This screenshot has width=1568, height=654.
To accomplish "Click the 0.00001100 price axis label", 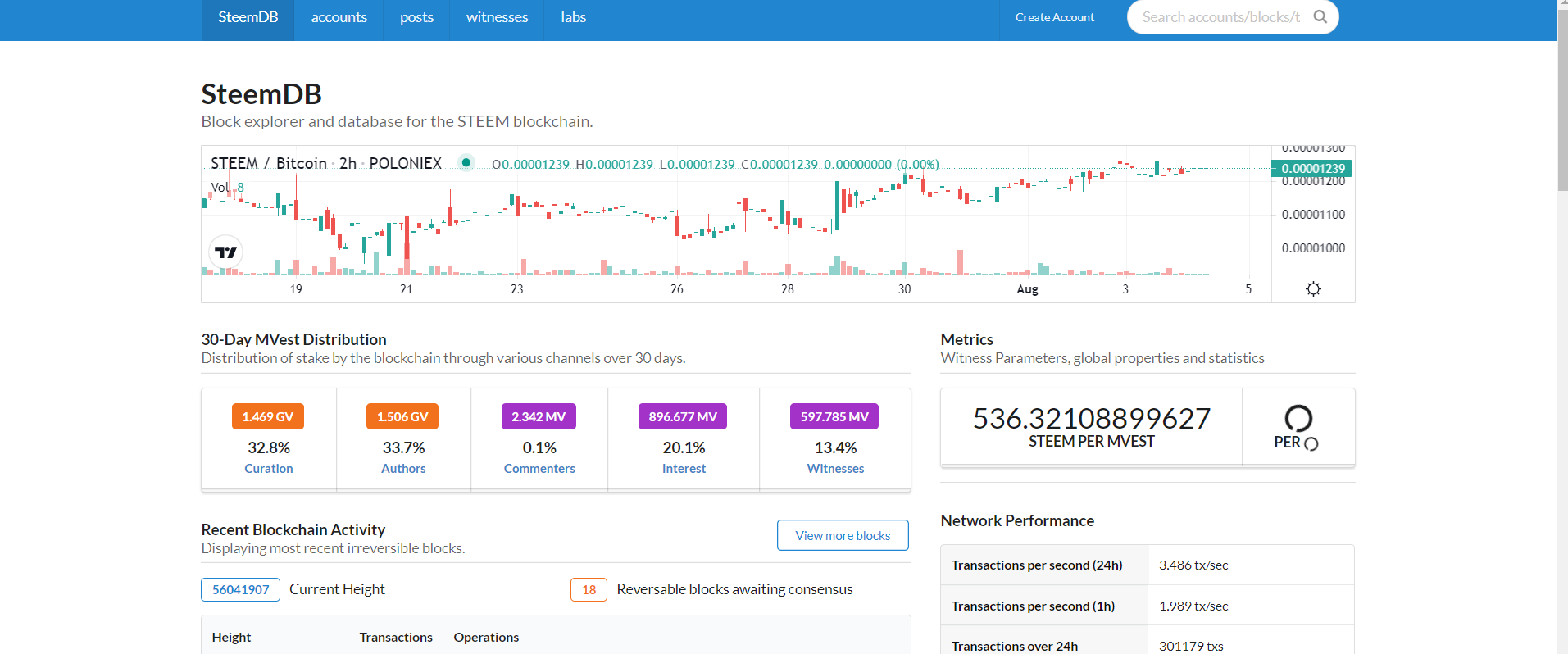I will click(1313, 215).
